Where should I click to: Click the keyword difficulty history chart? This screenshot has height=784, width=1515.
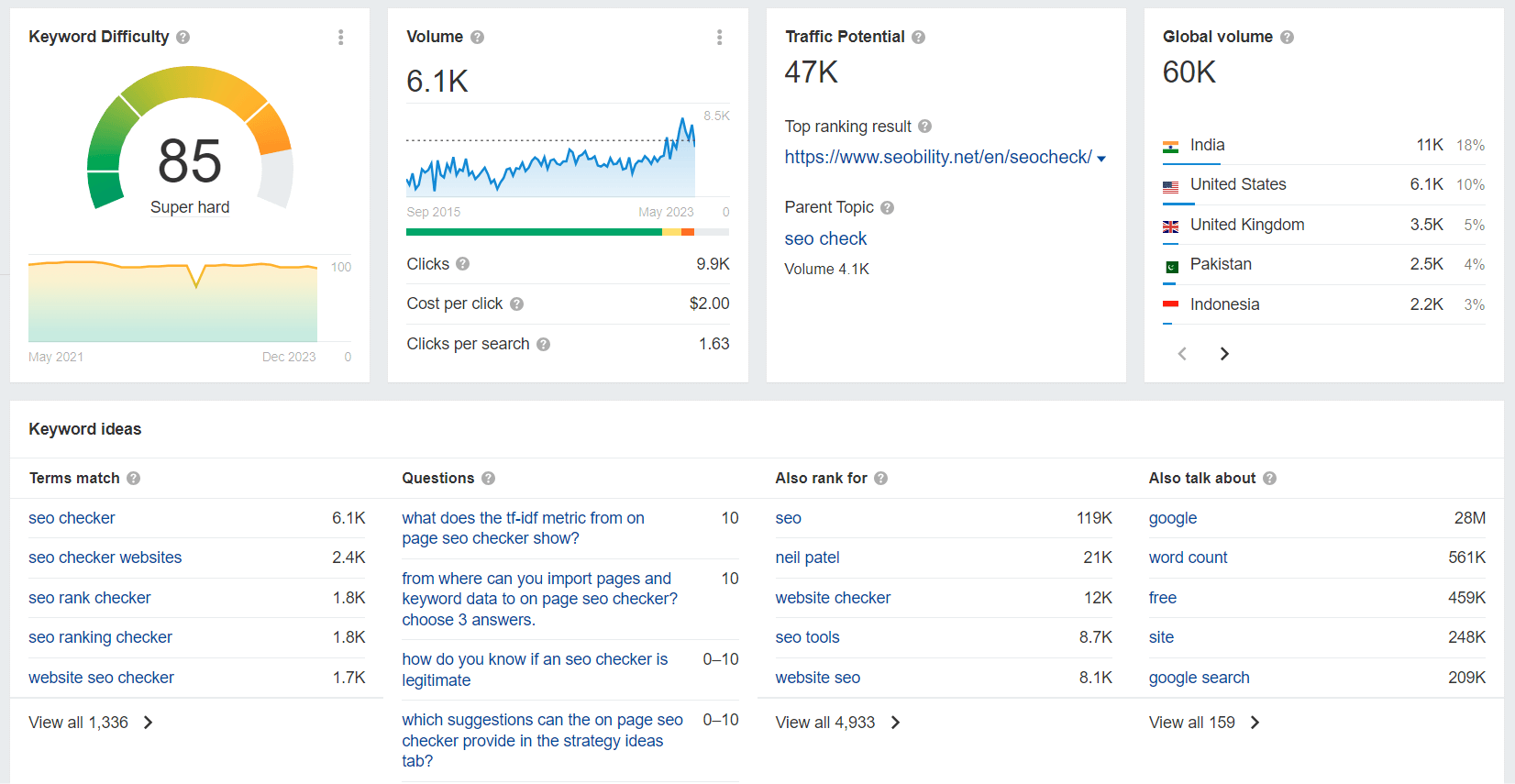point(173,302)
